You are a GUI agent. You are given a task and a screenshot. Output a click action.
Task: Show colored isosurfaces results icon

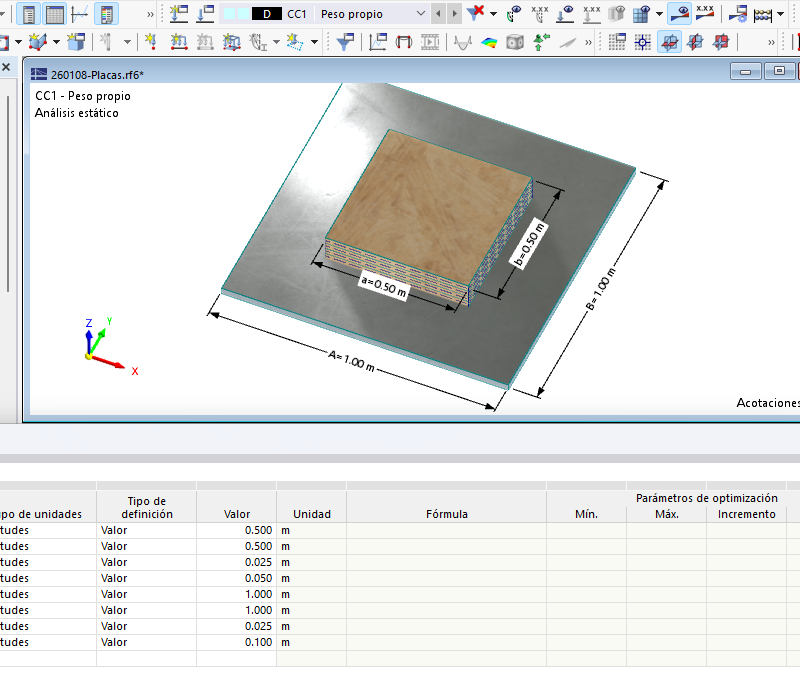(489, 42)
